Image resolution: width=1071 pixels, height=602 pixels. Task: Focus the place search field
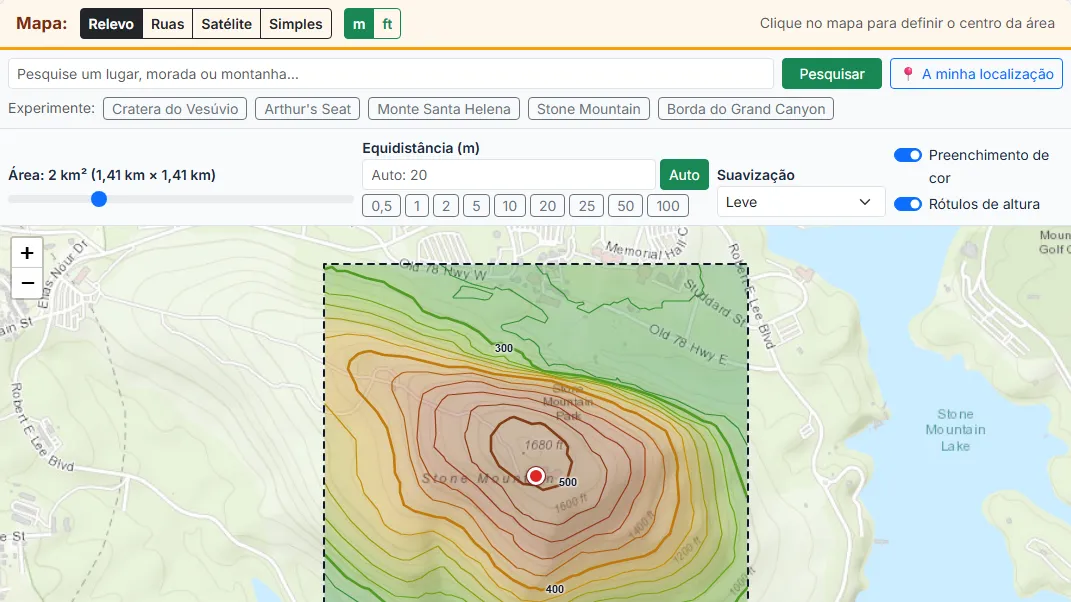[391, 74]
